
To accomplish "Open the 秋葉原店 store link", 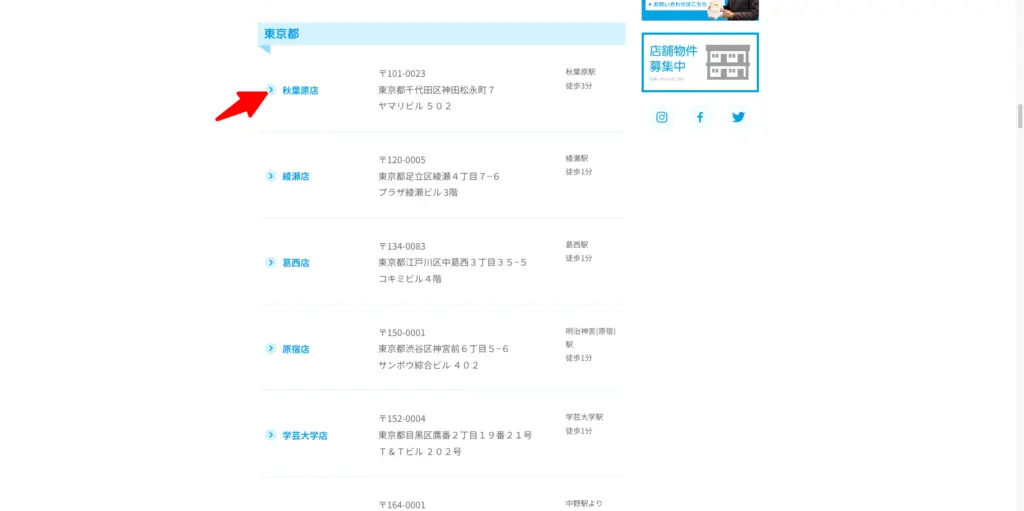I will (x=300, y=91).
